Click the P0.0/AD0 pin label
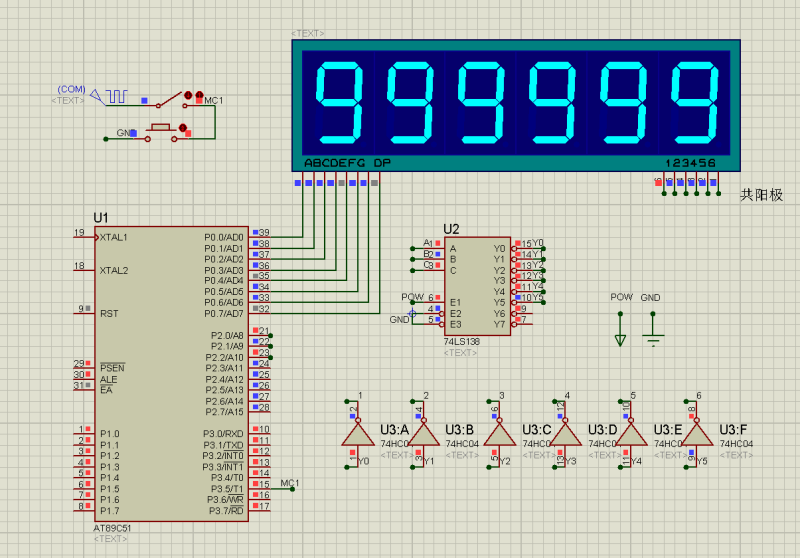This screenshot has width=800, height=558. [224, 238]
